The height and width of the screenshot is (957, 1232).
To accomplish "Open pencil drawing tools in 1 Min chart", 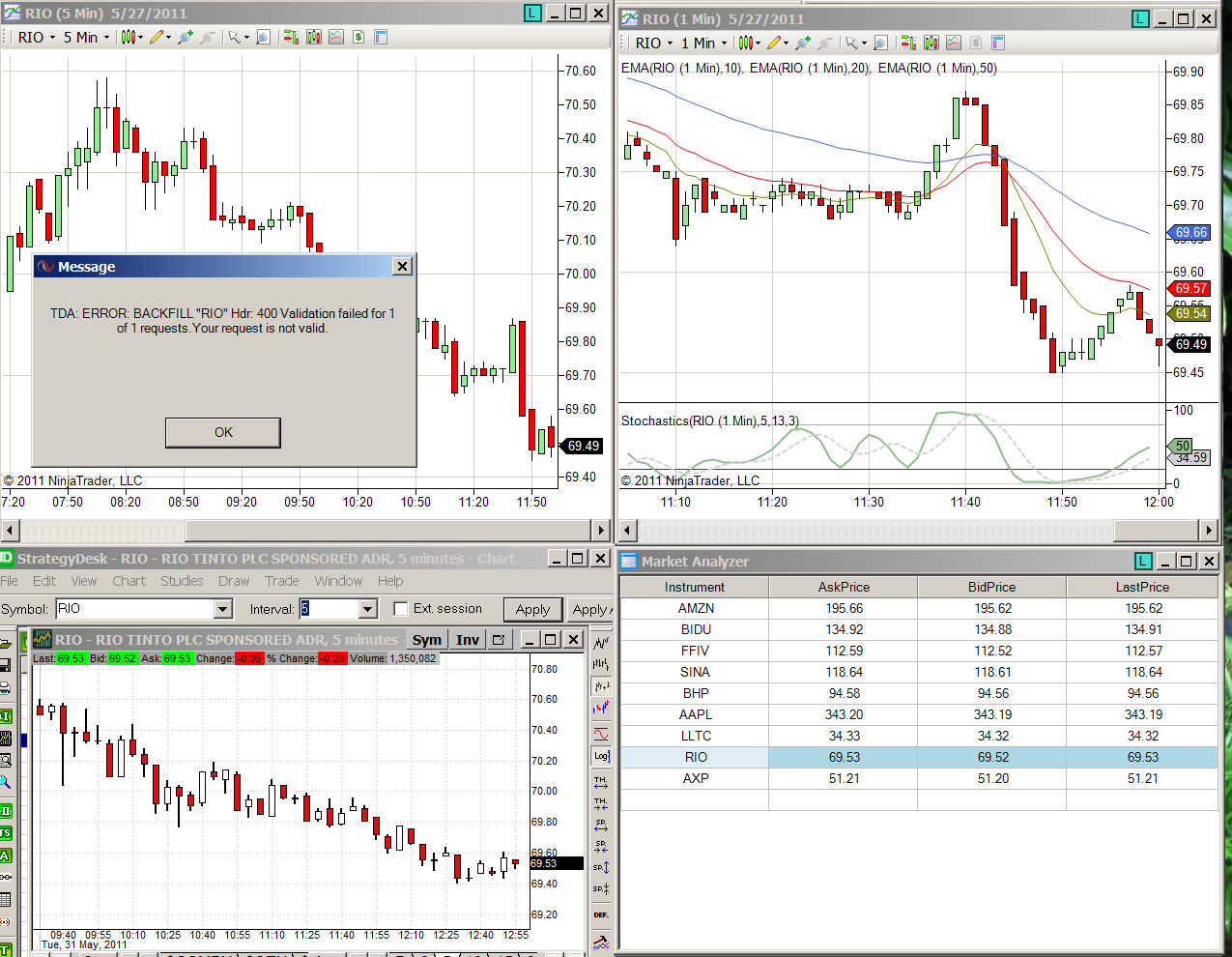I will click(778, 43).
